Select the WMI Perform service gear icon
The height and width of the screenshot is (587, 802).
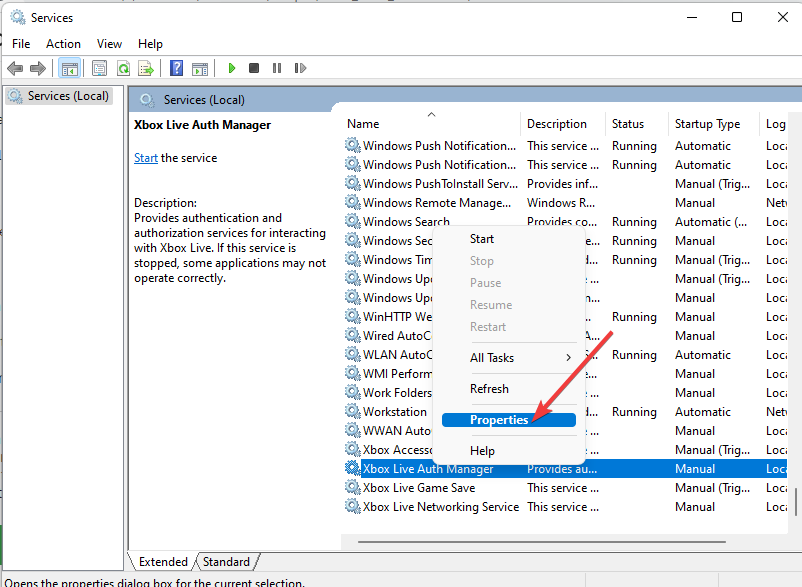coord(352,373)
